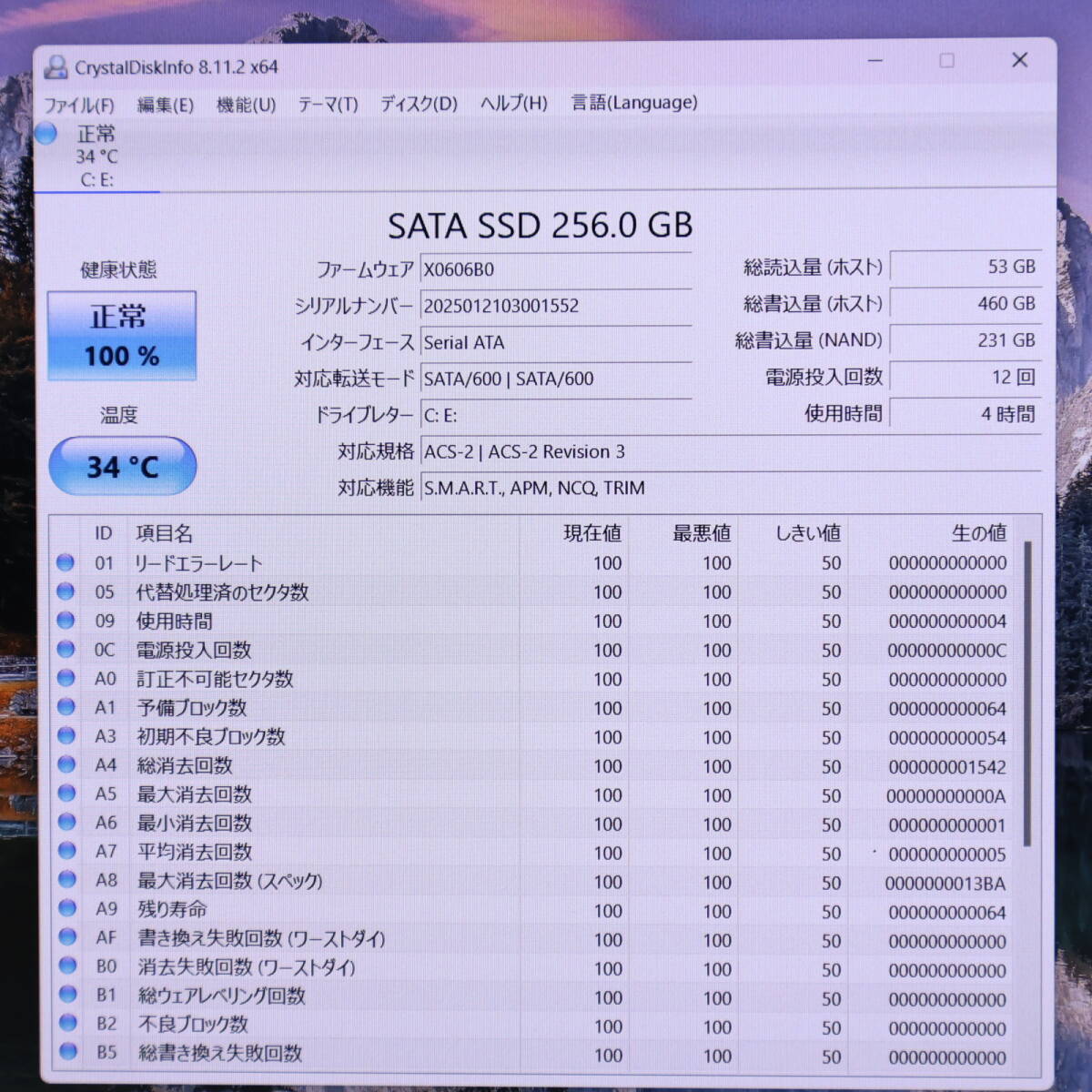Viewport: 1092px width, 1092px height.
Task: Click the status orb for 最大消去回数 (スペック) row
Action: 66,879
